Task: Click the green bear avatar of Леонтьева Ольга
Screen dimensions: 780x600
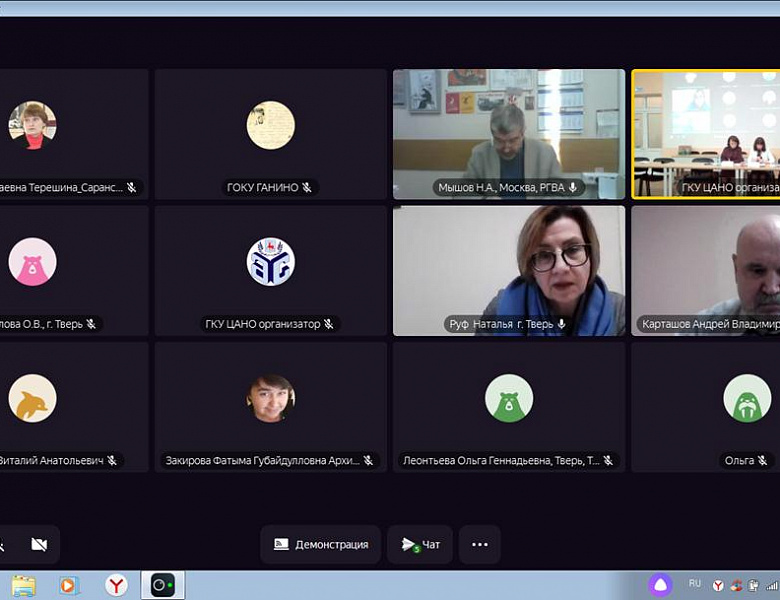Action: pyautogui.click(x=509, y=399)
